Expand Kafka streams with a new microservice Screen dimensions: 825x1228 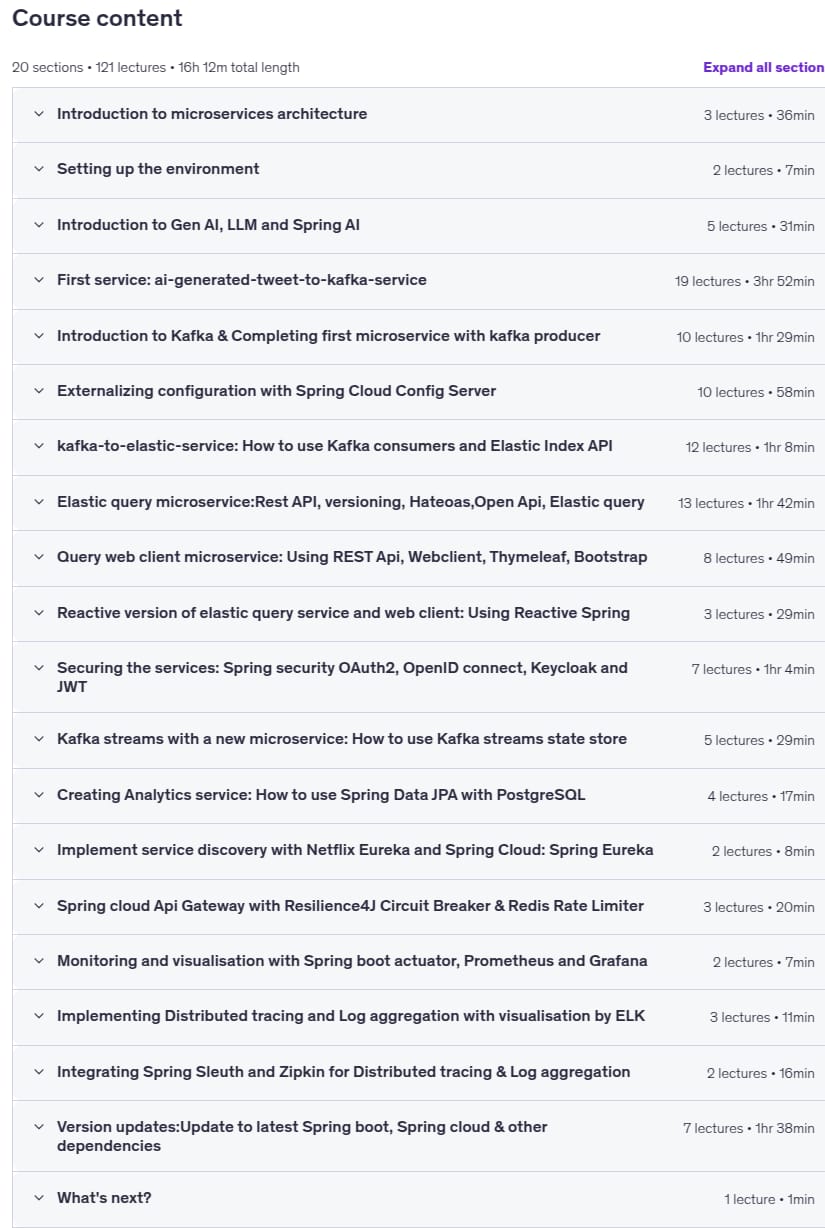point(418,740)
